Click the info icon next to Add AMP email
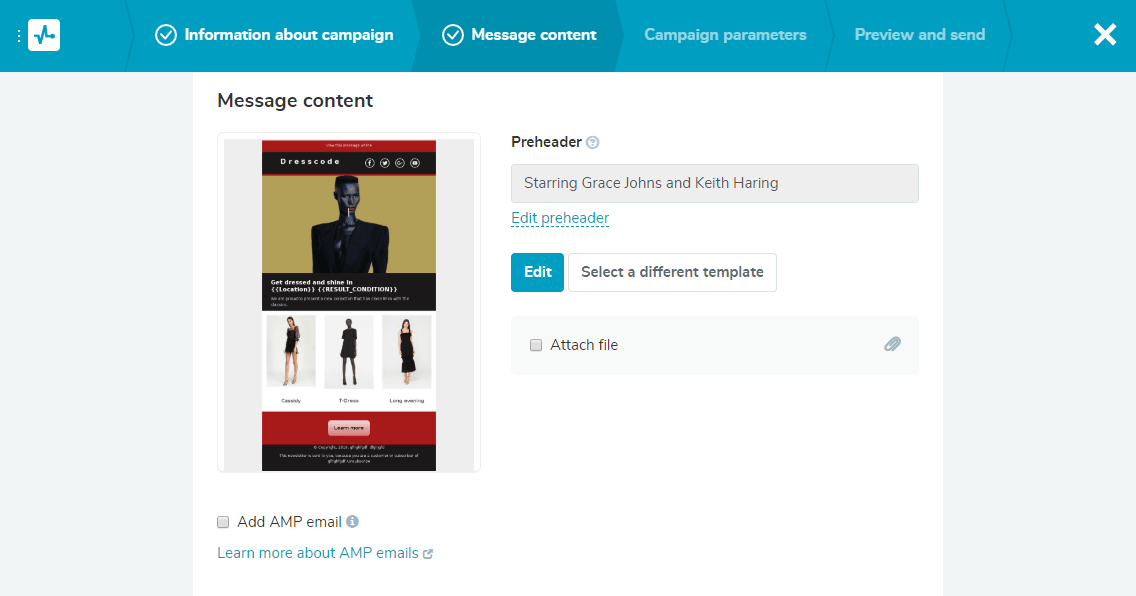 pos(354,521)
